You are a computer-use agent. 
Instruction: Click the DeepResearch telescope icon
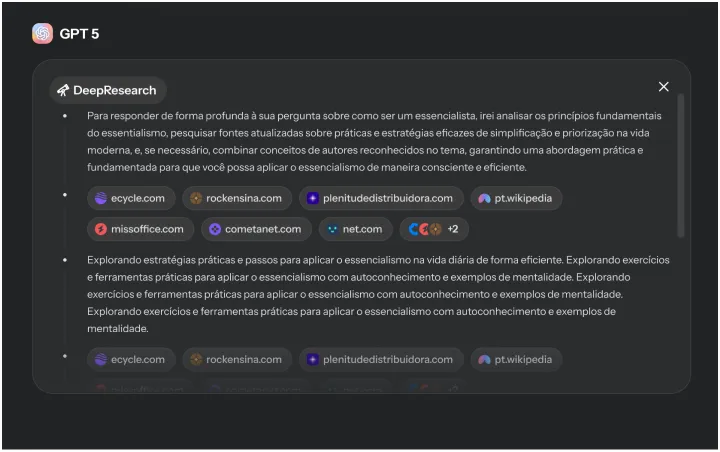click(x=63, y=90)
